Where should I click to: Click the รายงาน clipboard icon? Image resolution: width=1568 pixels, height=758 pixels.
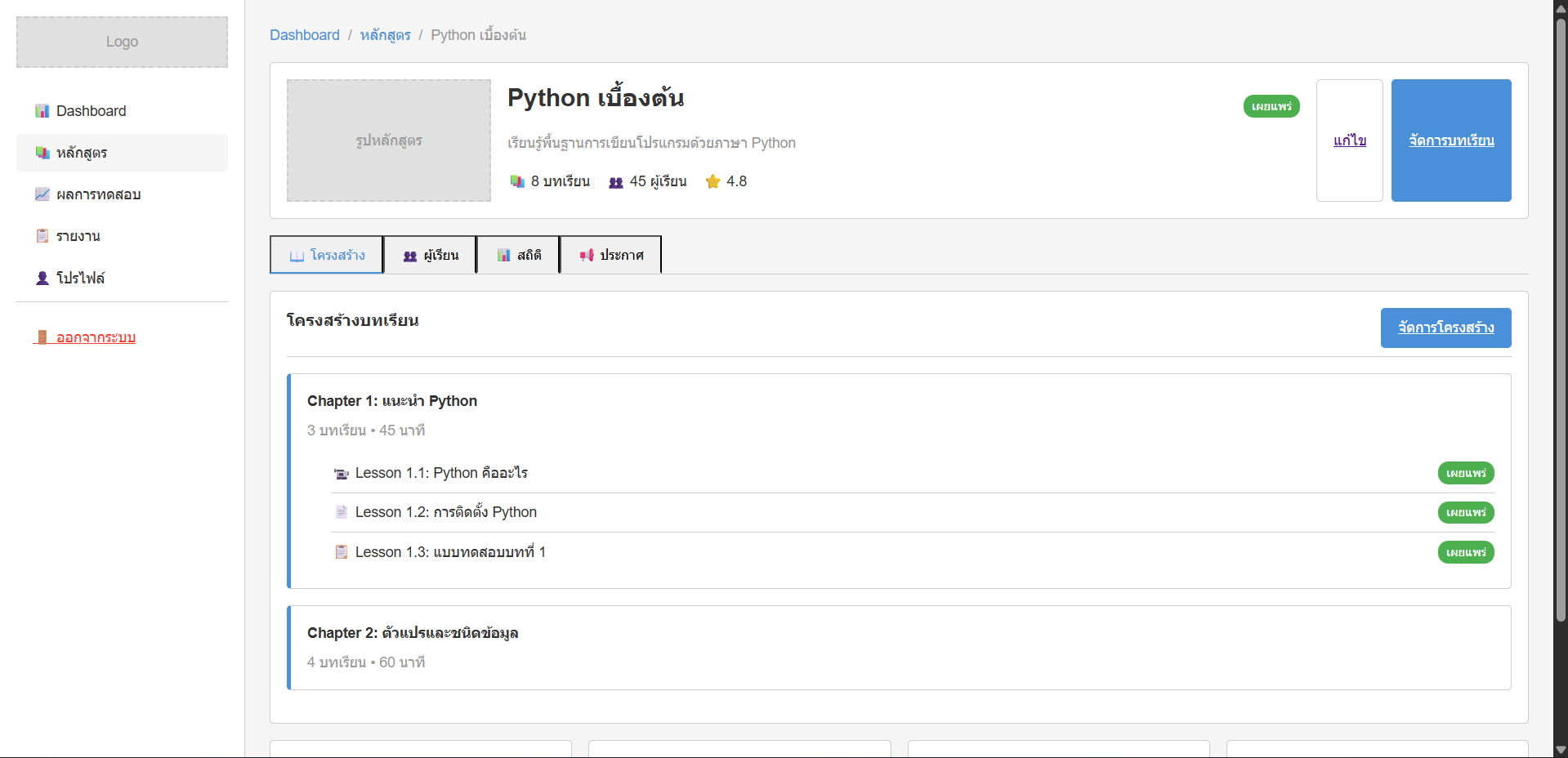click(42, 236)
